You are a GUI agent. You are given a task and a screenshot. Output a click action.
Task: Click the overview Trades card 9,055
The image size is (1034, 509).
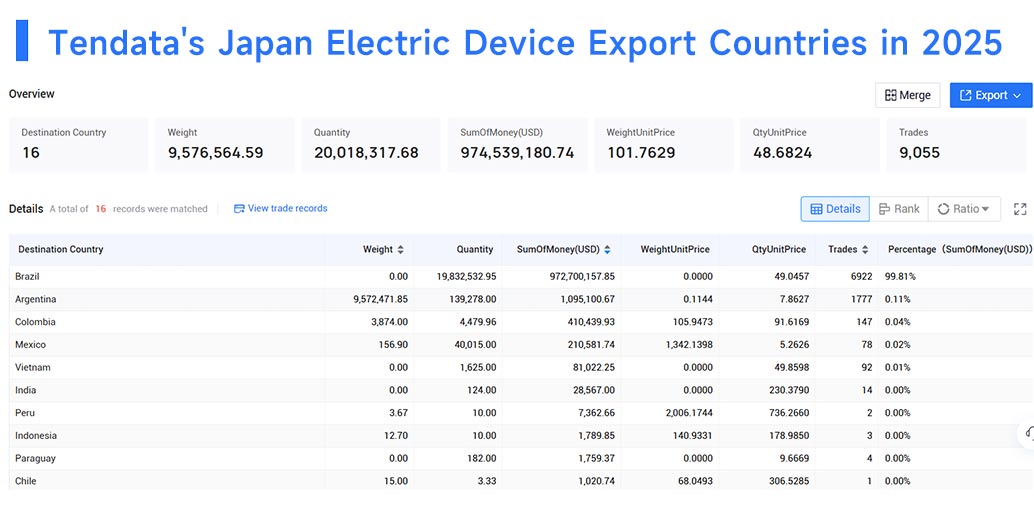click(956, 145)
